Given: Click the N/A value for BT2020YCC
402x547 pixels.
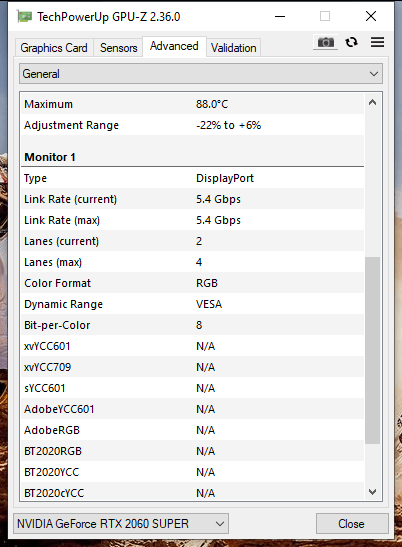Looking at the screenshot, I should (x=206, y=472).
